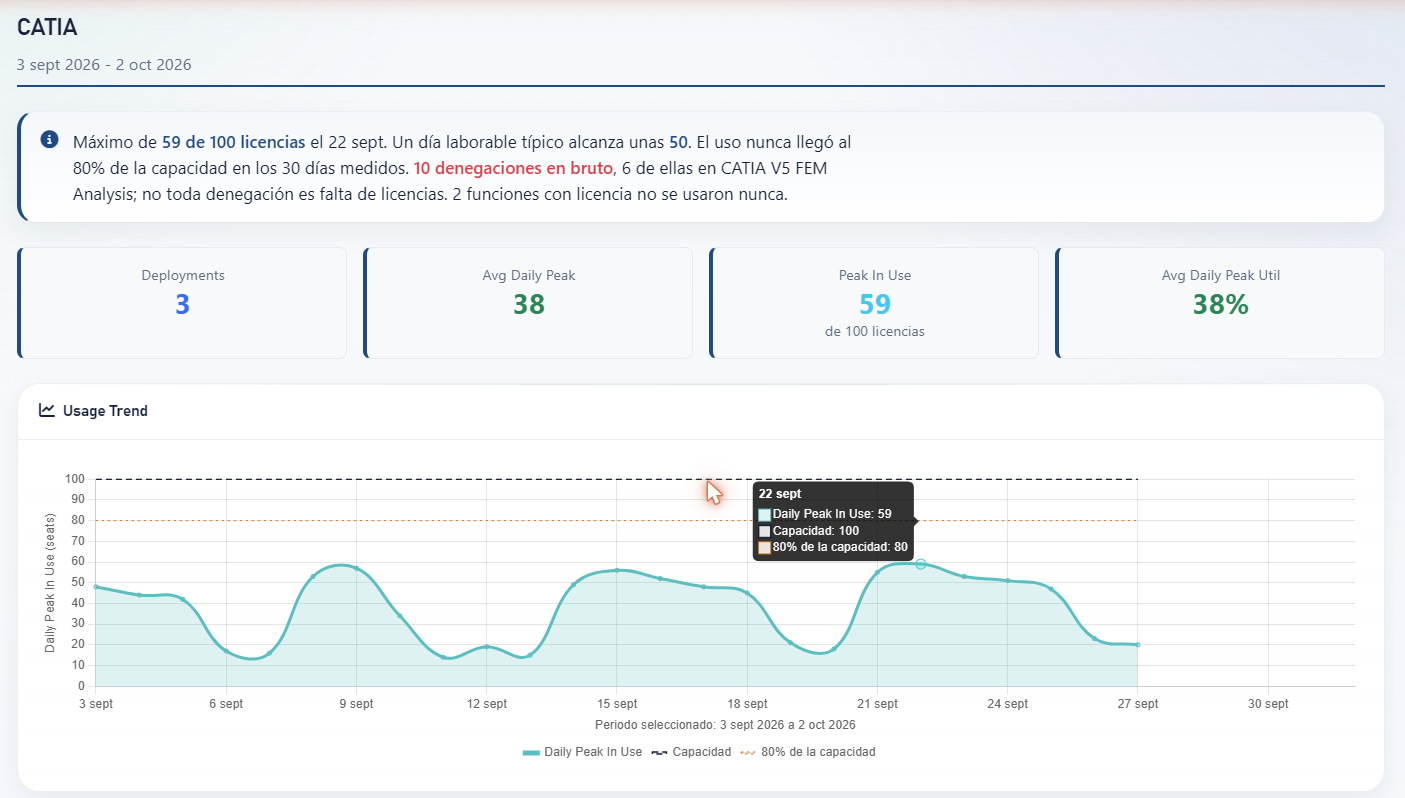Select the Avg Daily Peak card

[x=528, y=303]
